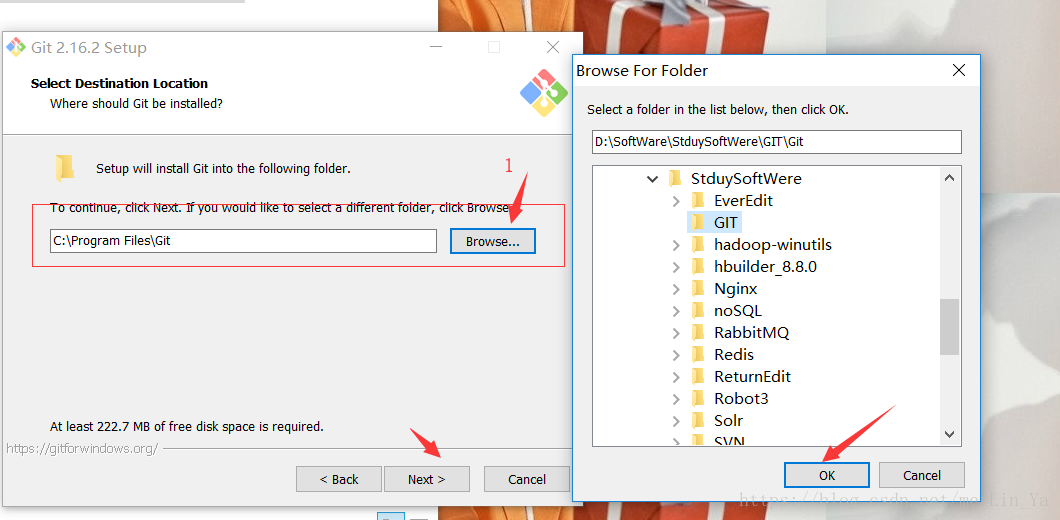Image resolution: width=1060 pixels, height=520 pixels.
Task: Expand the Solr folder node
Action: click(676, 421)
